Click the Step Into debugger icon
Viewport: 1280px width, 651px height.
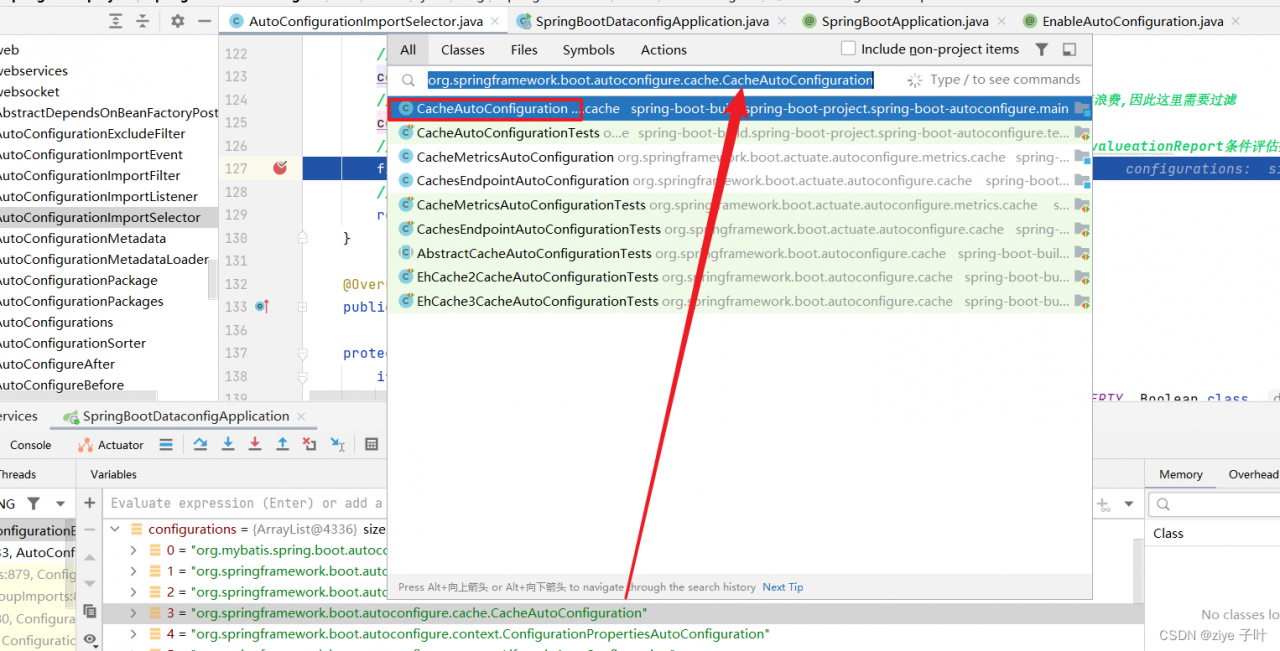[x=228, y=444]
